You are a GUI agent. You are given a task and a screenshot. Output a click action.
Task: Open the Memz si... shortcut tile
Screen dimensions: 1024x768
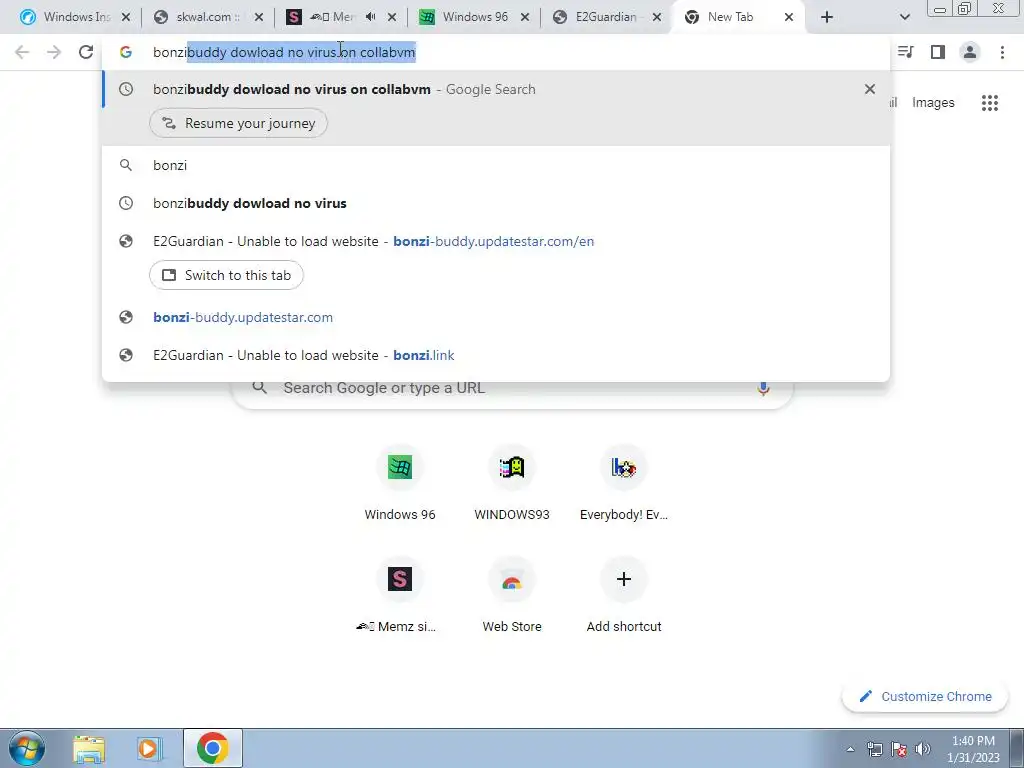coord(400,596)
